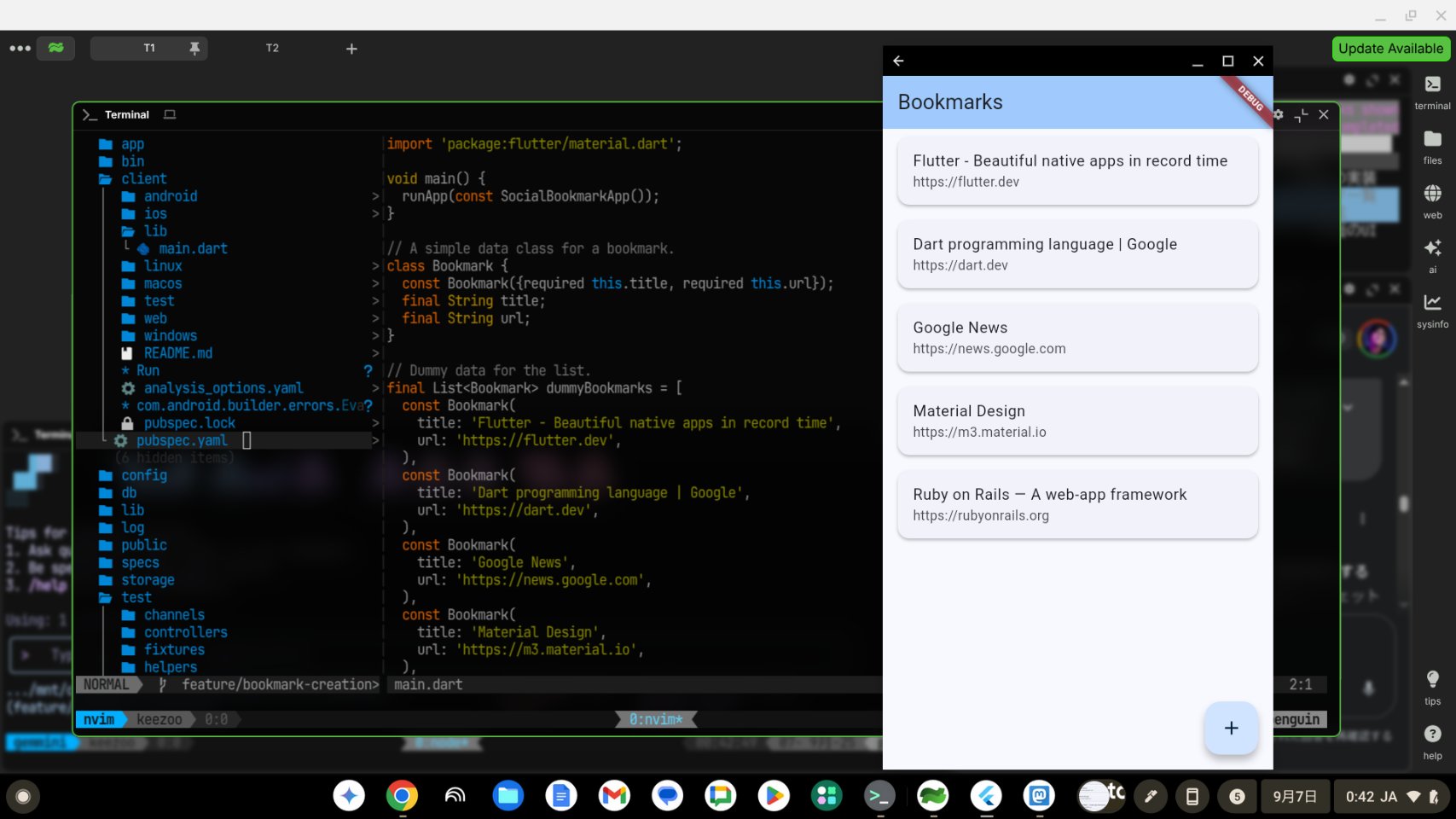1456x819 pixels.
Task: Expand the config folder
Action: tap(133, 475)
